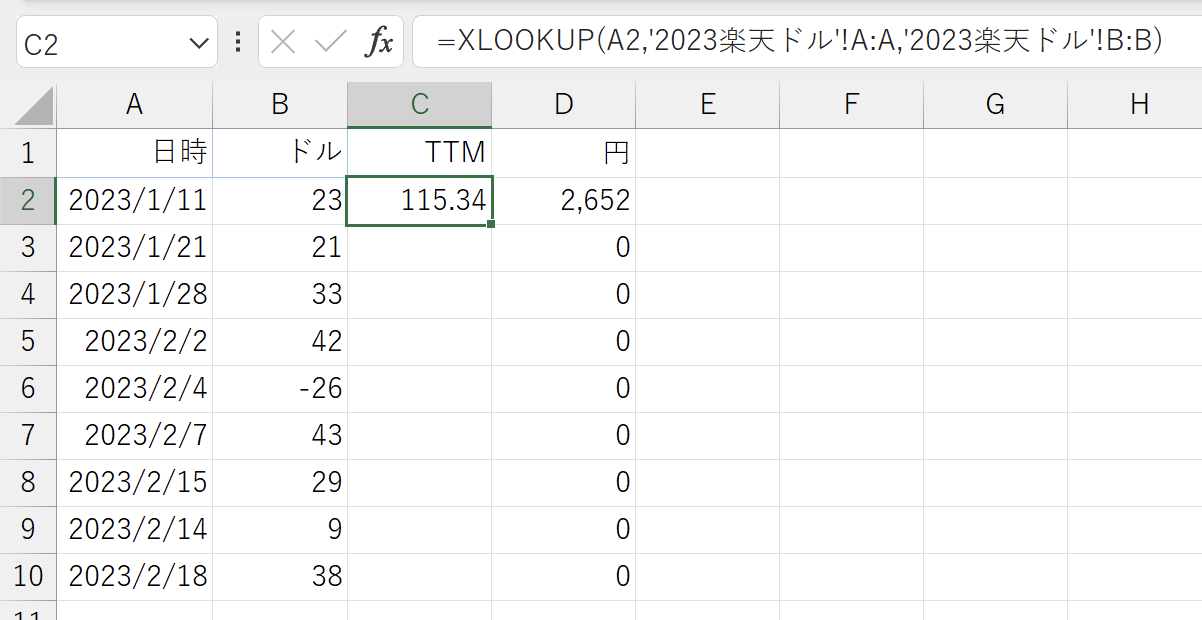Confirm the formula with the checkmark icon

tap(331, 42)
